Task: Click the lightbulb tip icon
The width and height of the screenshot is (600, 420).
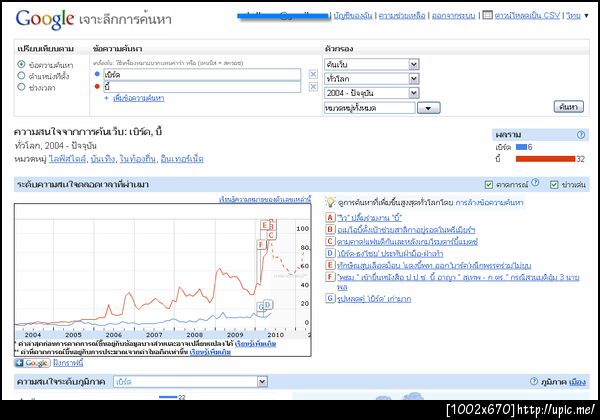Action: coord(330,202)
